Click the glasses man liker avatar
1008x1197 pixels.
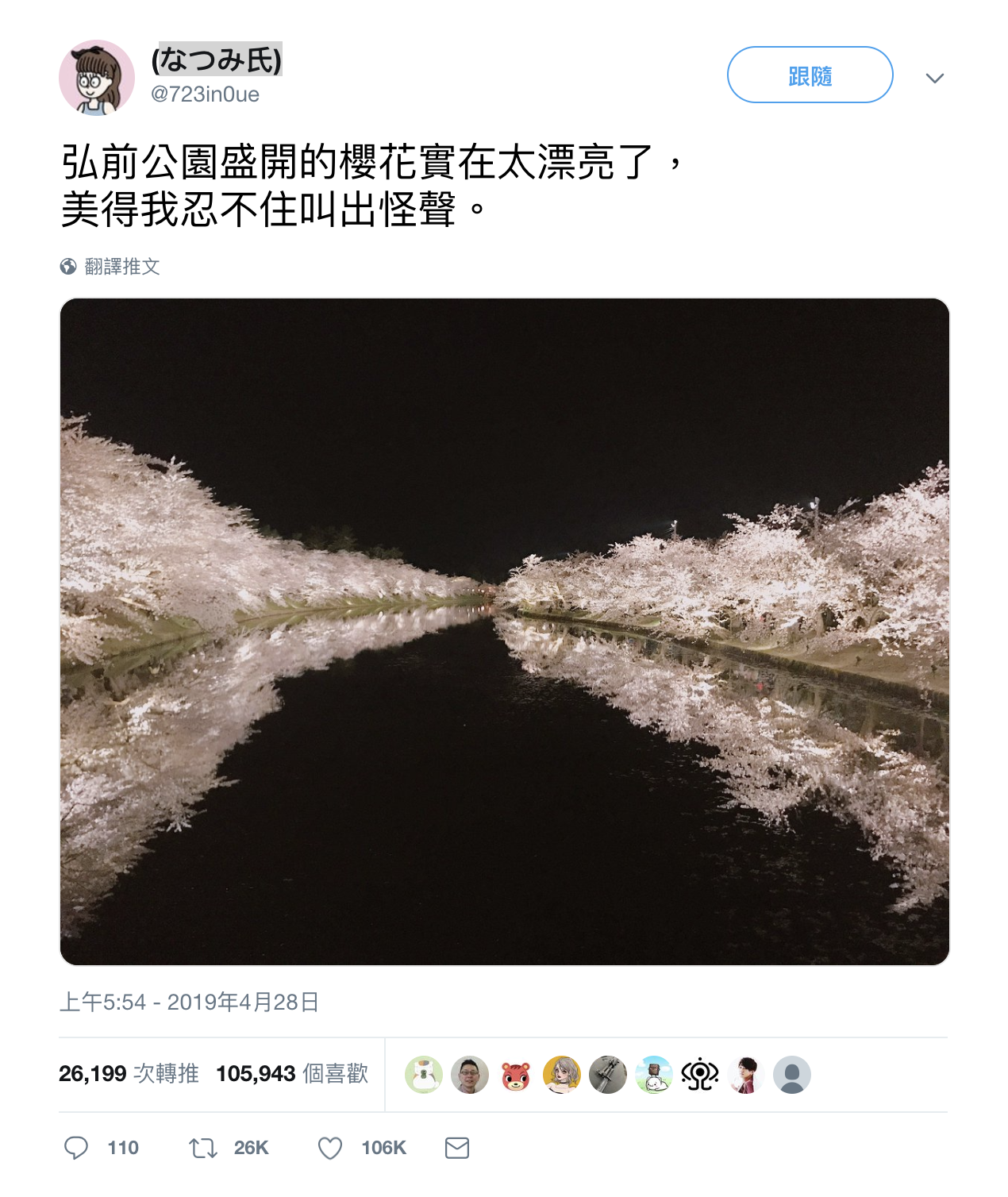(x=470, y=1075)
